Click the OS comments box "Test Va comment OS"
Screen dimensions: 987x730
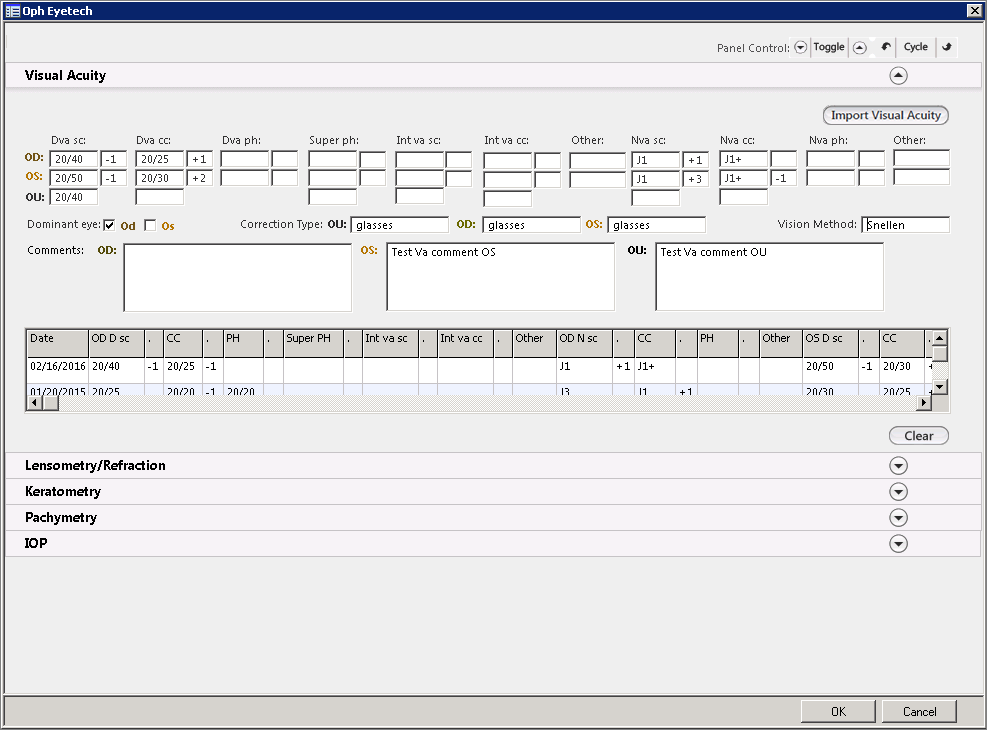click(x=500, y=277)
